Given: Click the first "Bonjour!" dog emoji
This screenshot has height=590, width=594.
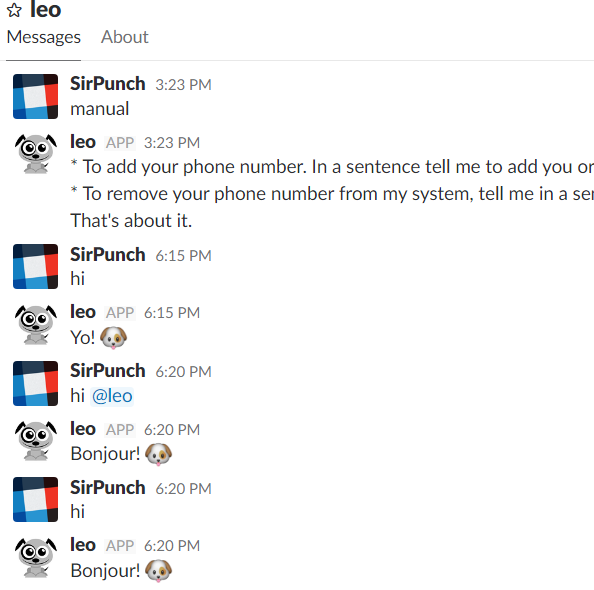Looking at the screenshot, I should [158, 454].
